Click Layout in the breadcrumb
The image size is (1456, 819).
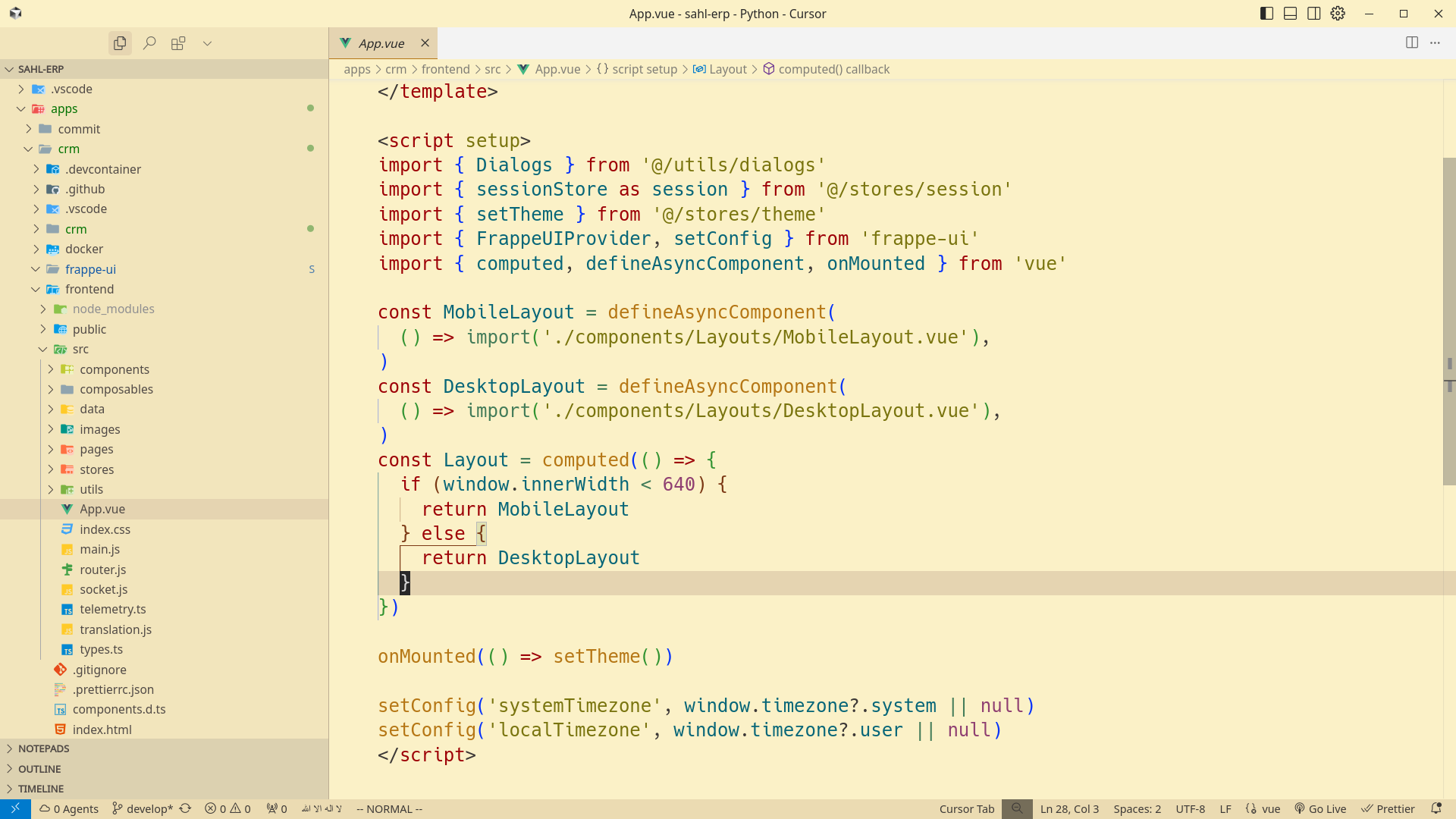coord(727,69)
